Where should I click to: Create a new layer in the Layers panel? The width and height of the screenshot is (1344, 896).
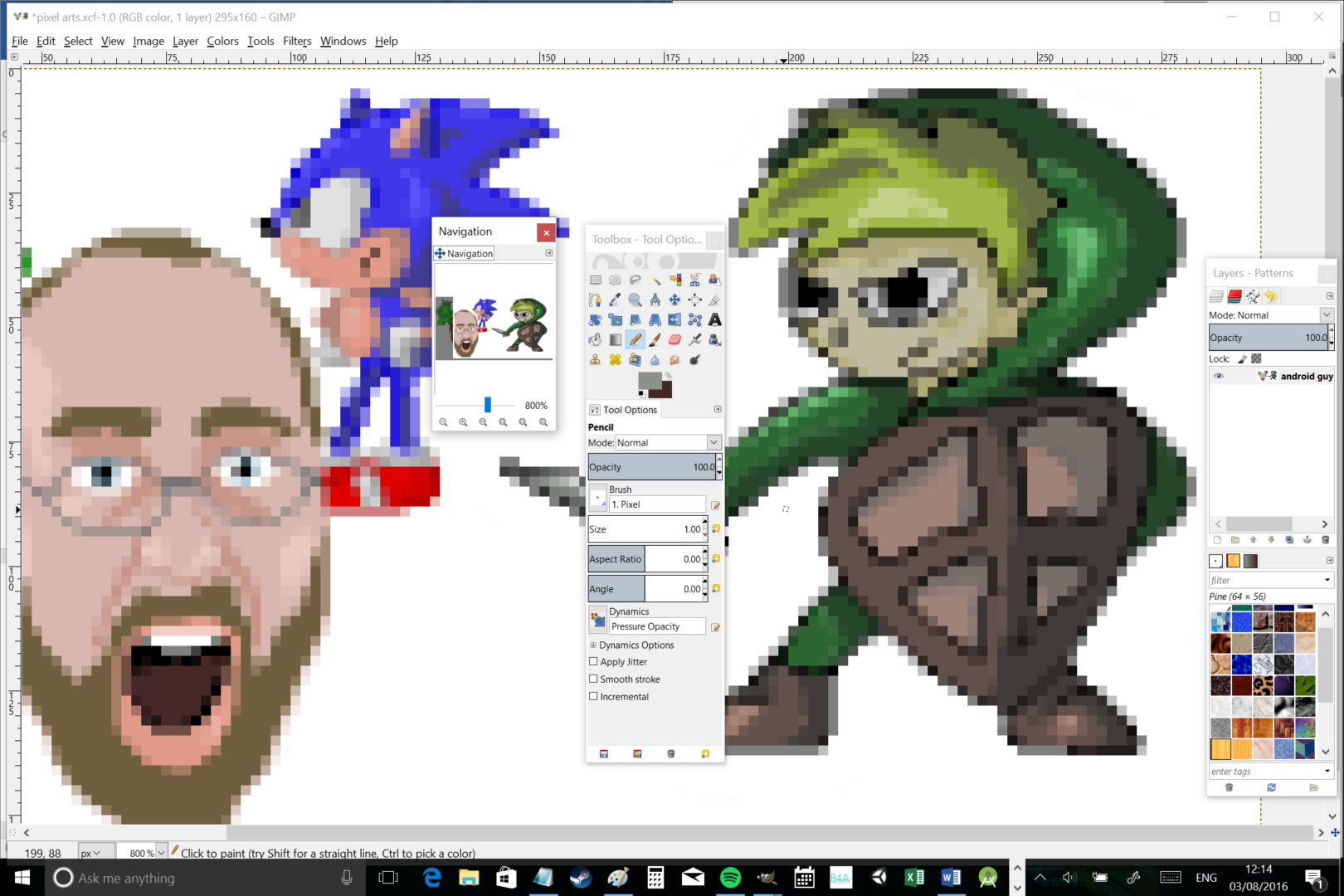pos(1217,539)
